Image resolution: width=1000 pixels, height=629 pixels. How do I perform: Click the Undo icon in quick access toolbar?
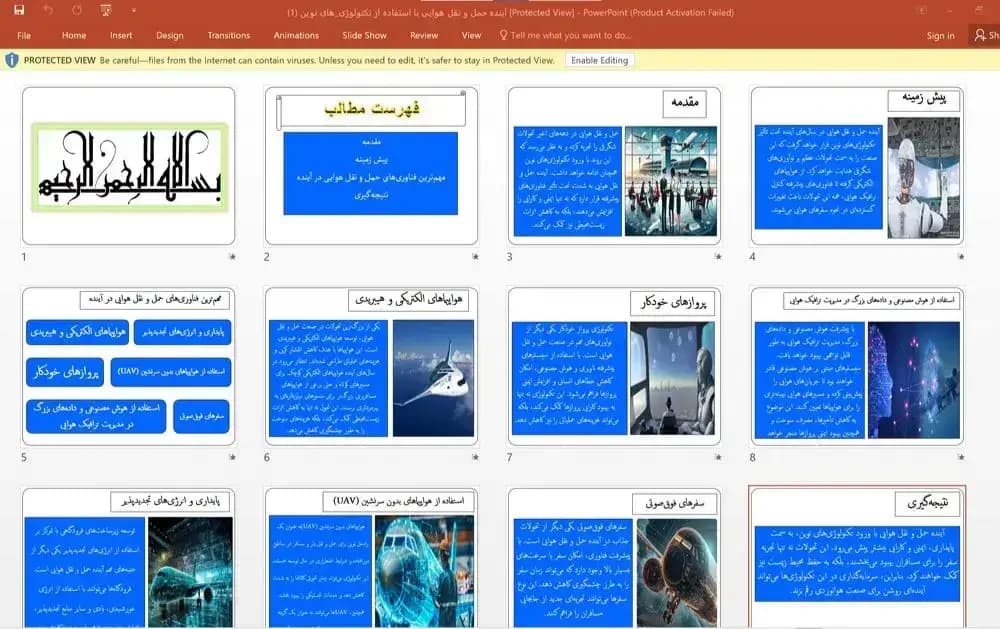(48, 10)
